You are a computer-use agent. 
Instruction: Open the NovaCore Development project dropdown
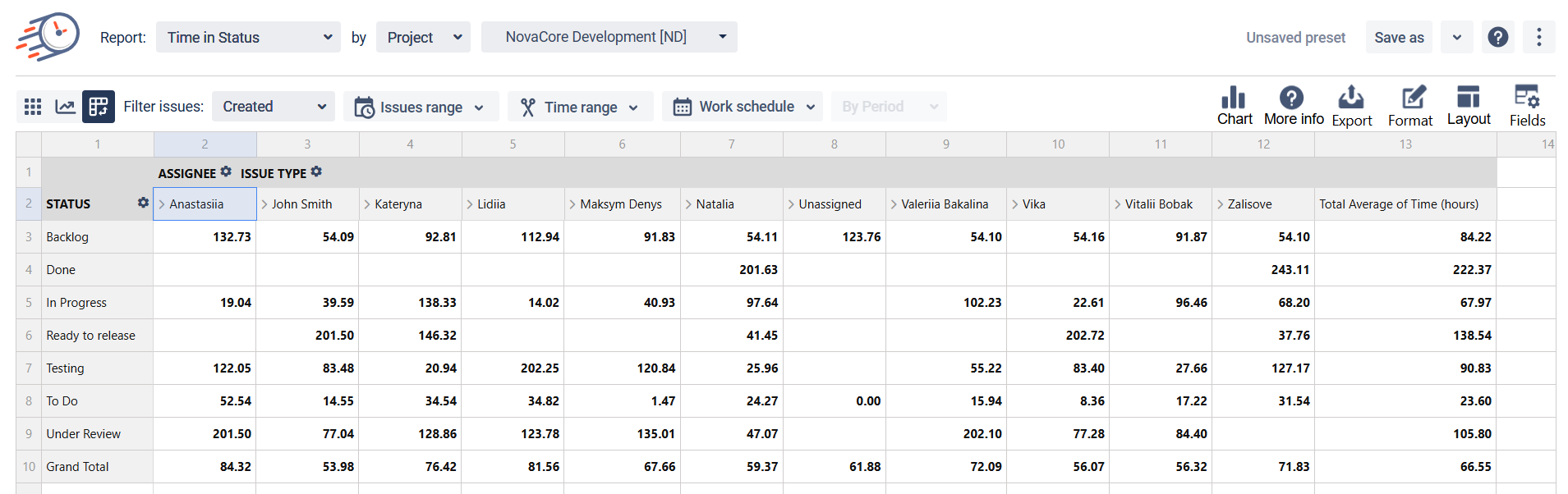coord(609,37)
